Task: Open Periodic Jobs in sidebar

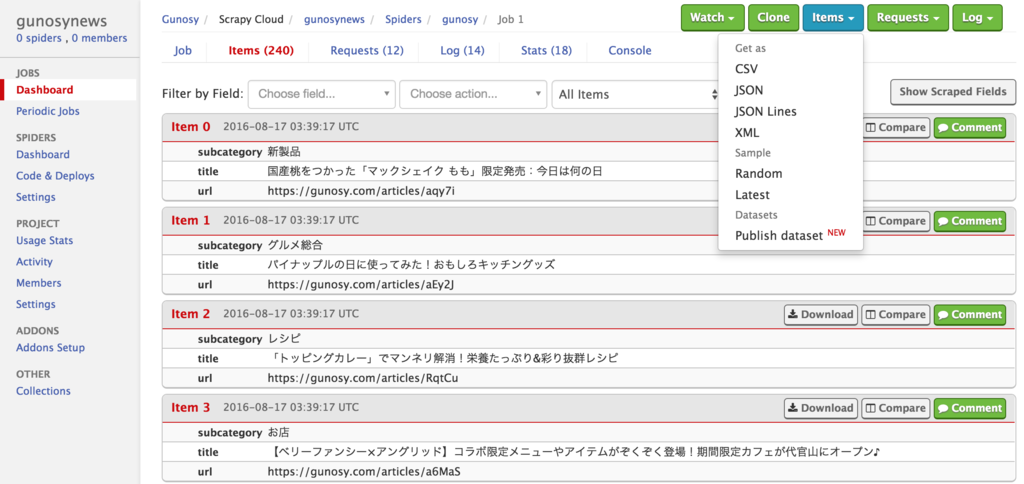Action: (x=48, y=111)
